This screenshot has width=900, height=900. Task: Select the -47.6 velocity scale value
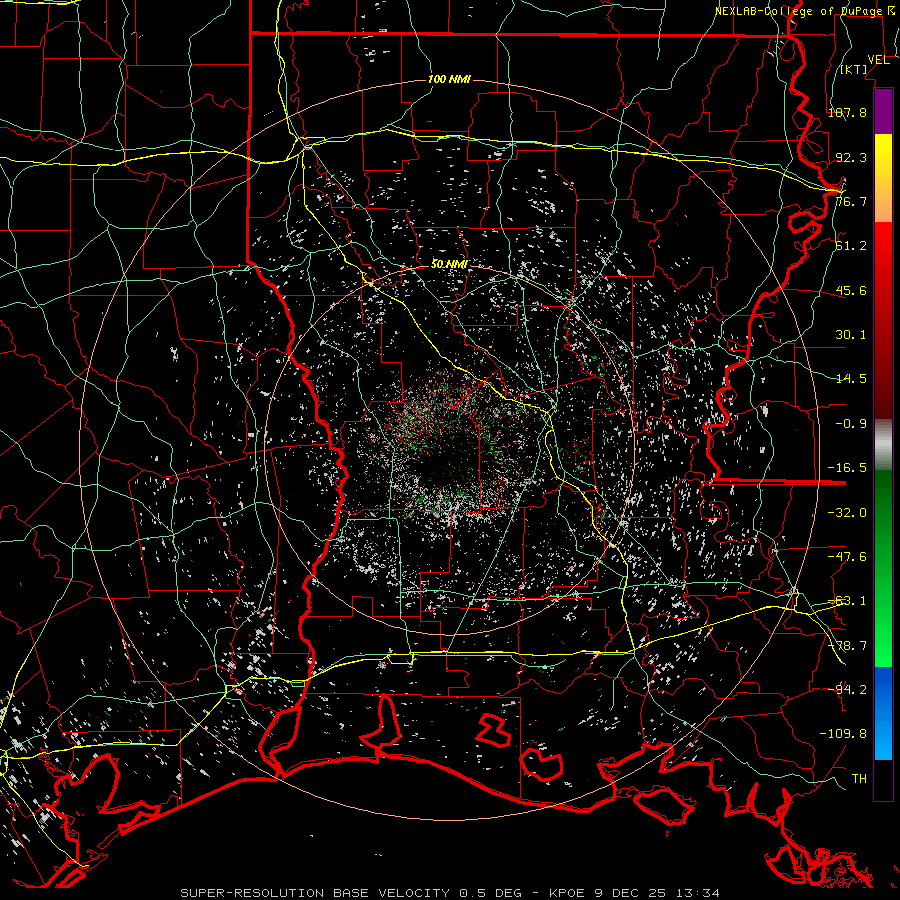click(847, 557)
